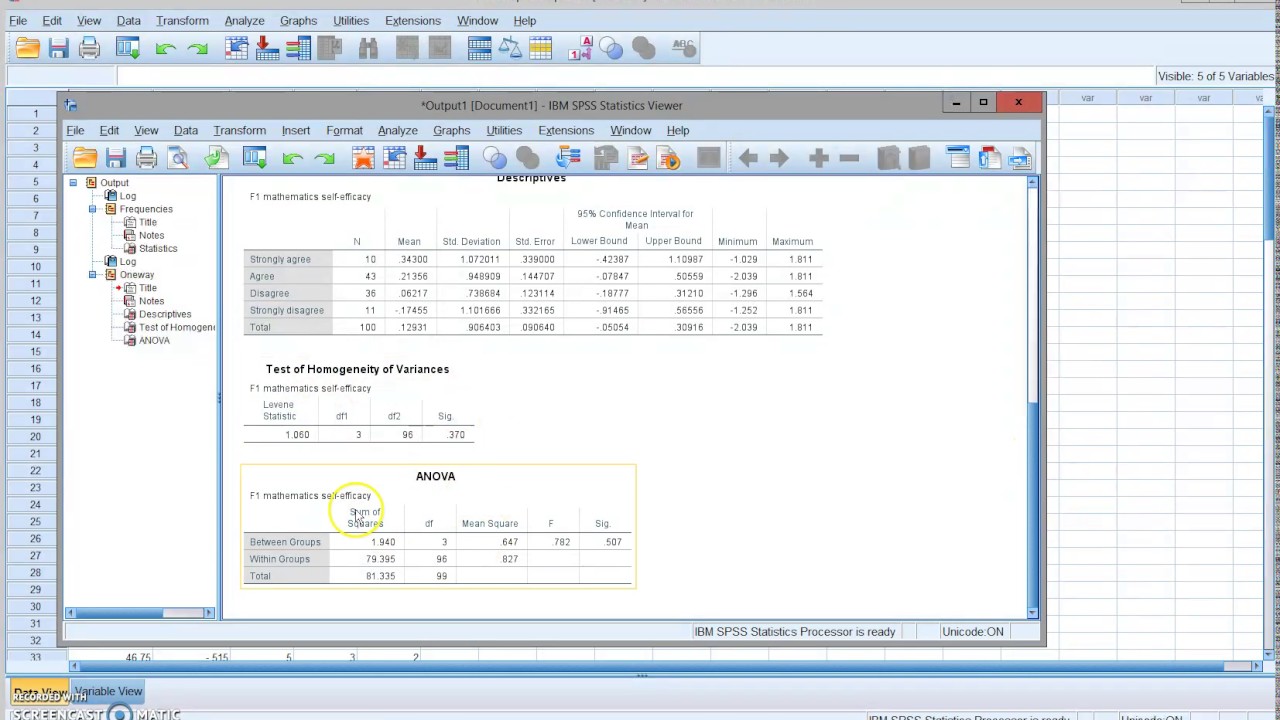Open Format menu in Viewer window
Screen dimensions: 1280x720
[x=344, y=130]
